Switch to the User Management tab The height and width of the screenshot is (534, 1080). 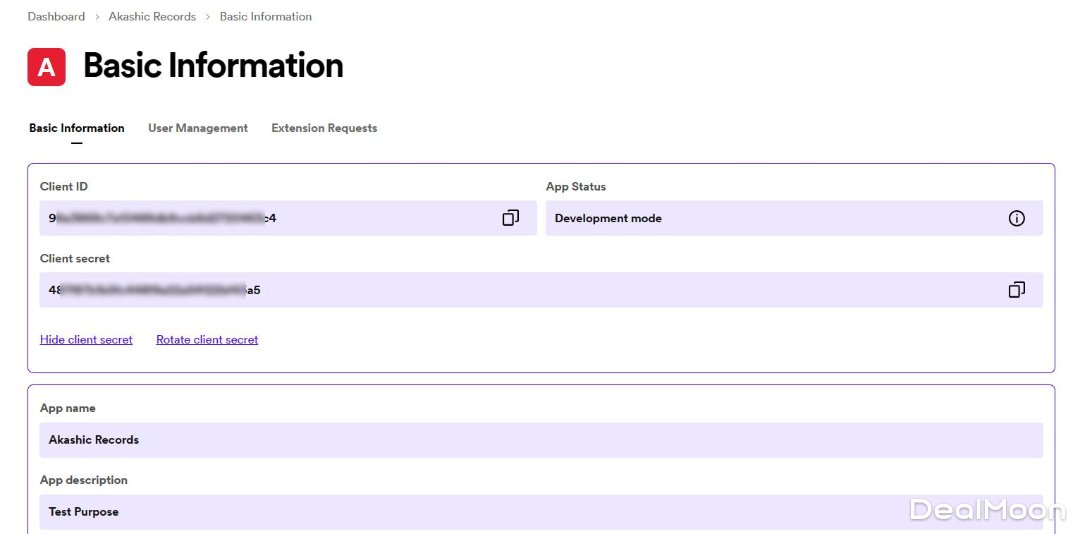198,128
